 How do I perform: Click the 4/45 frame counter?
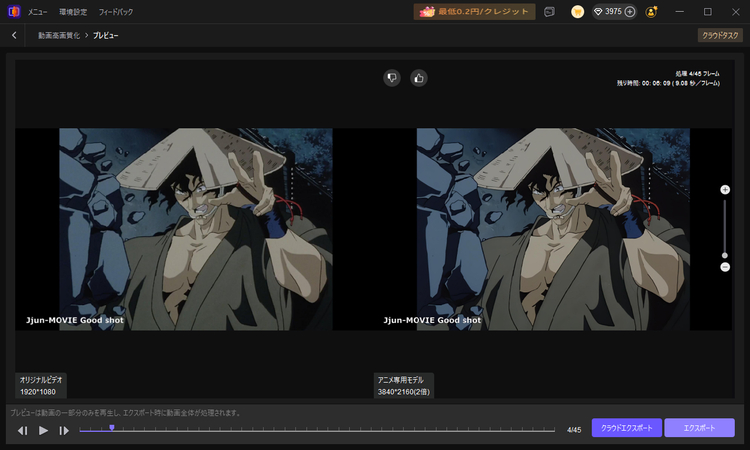[x=574, y=430]
